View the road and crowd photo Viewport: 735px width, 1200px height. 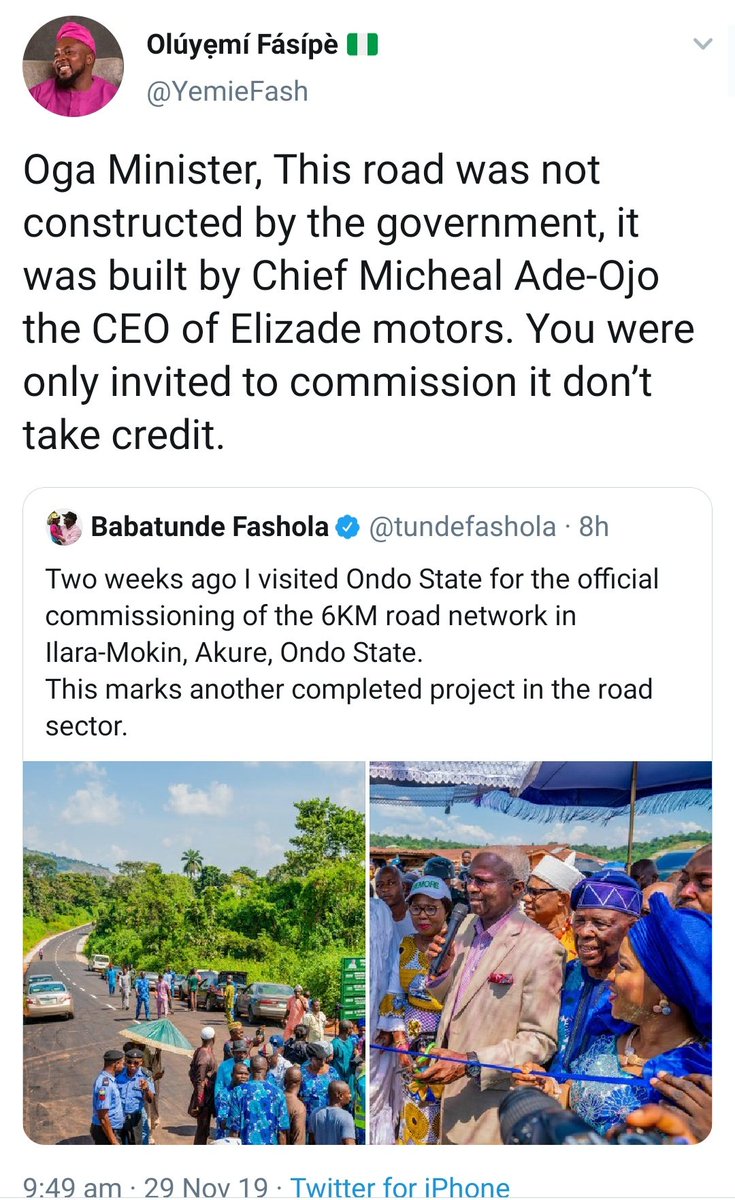point(194,952)
